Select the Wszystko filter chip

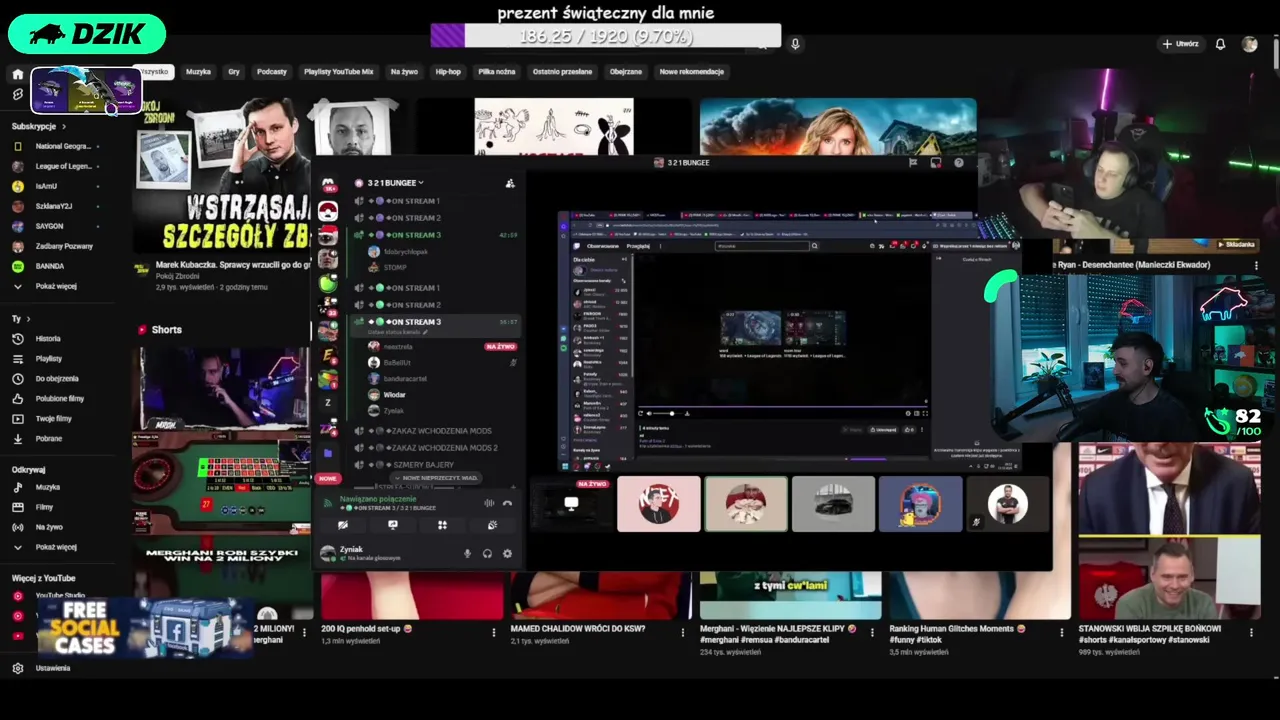(x=155, y=72)
